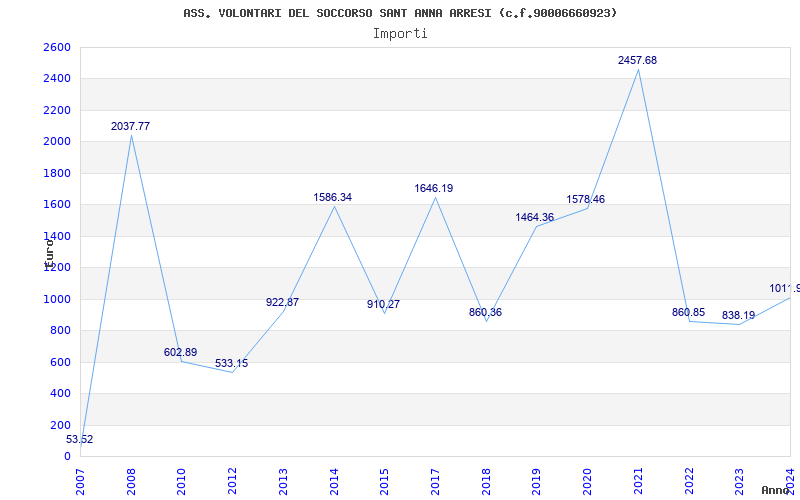The image size is (800, 500).
Task: Click the 1400 y-axis value
Action: 57,236
